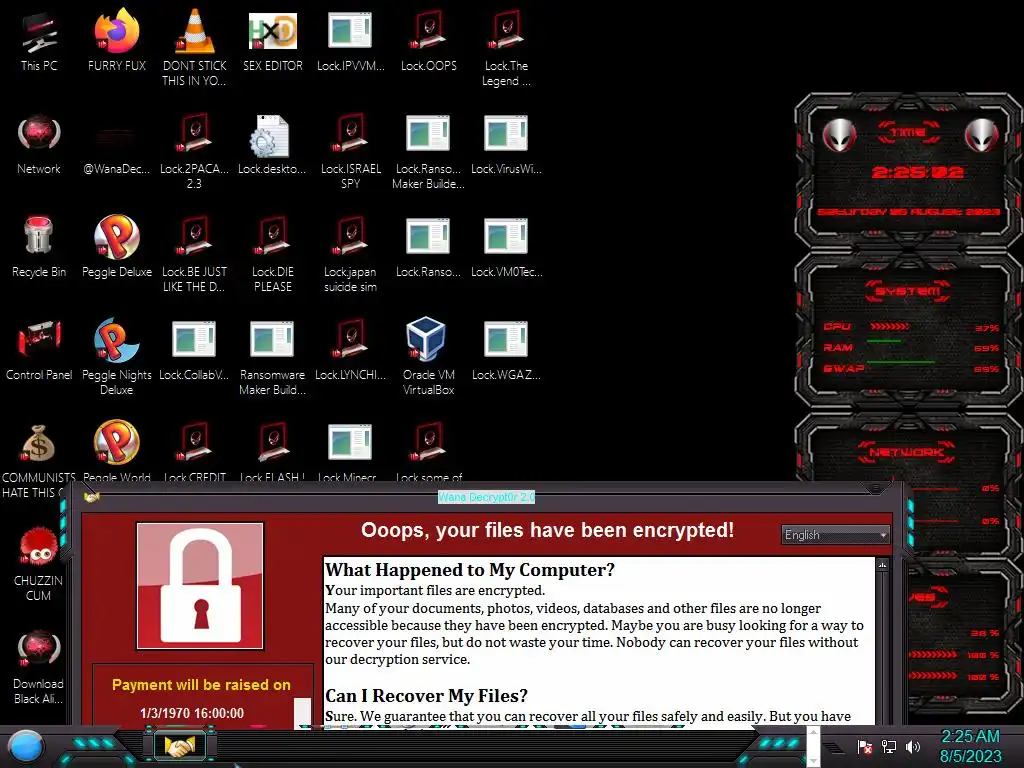This screenshot has height=768, width=1024.
Task: Click the handshake Wana Decrypt0r taskbar button
Action: tap(180, 746)
